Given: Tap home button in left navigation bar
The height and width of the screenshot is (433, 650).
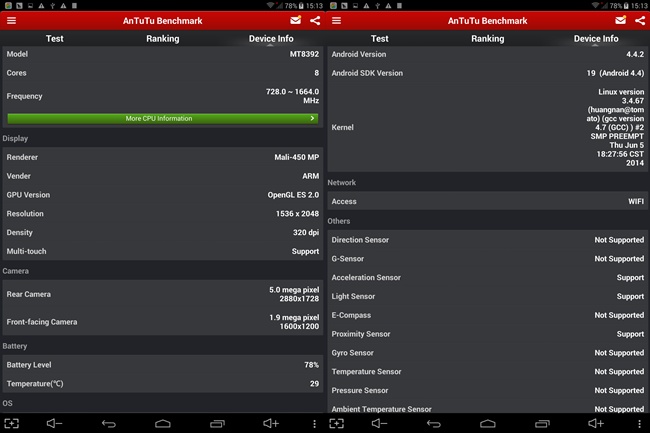Looking at the screenshot, I should pyautogui.click(x=162, y=423).
